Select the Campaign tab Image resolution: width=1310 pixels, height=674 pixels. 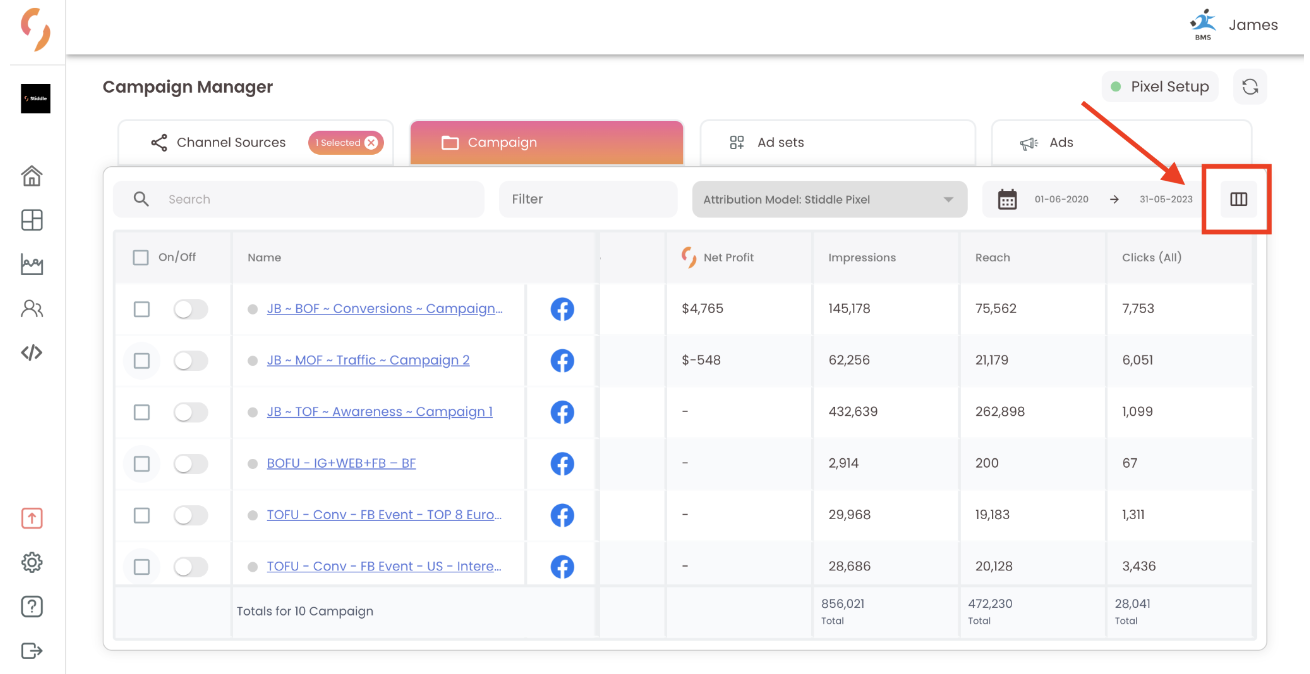(x=547, y=143)
